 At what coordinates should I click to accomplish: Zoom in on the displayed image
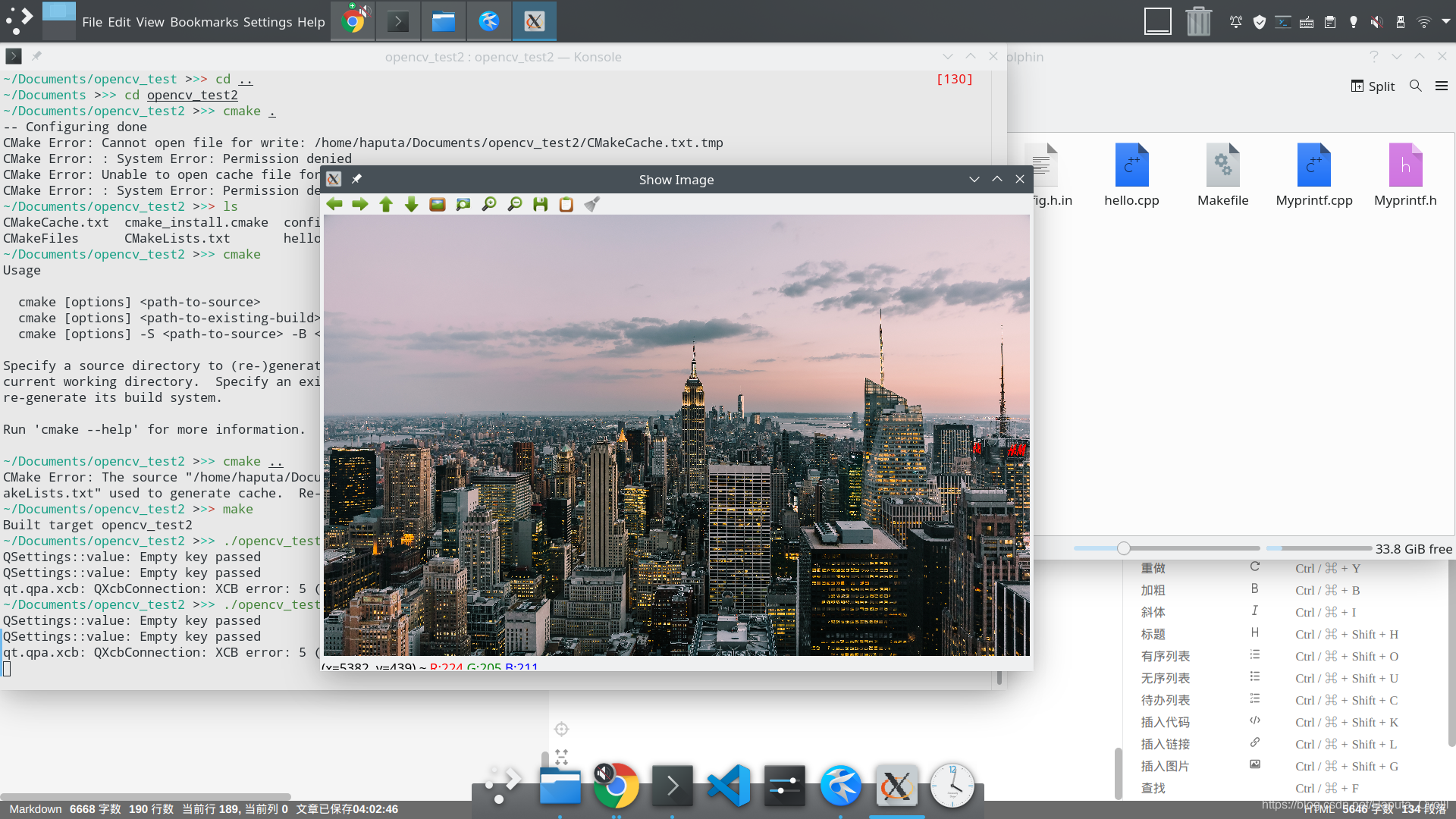(489, 204)
